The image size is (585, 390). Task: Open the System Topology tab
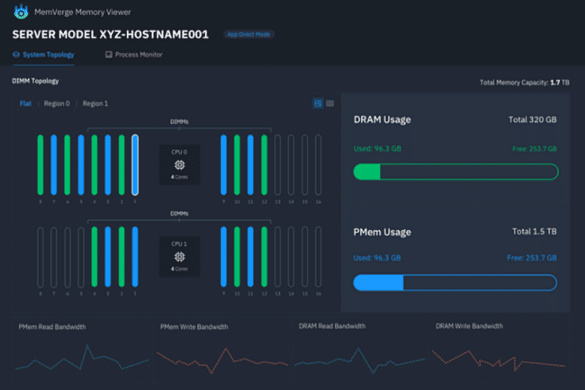pyautogui.click(x=43, y=54)
